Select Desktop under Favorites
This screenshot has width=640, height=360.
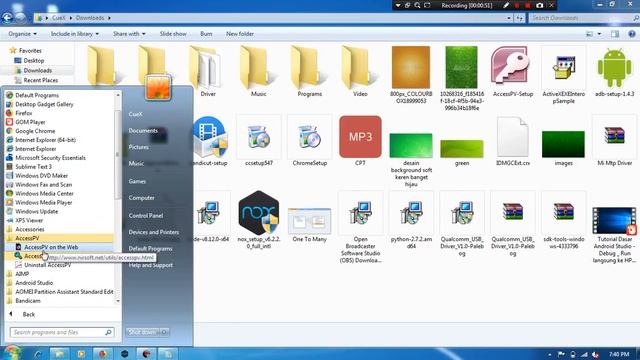[x=33, y=60]
